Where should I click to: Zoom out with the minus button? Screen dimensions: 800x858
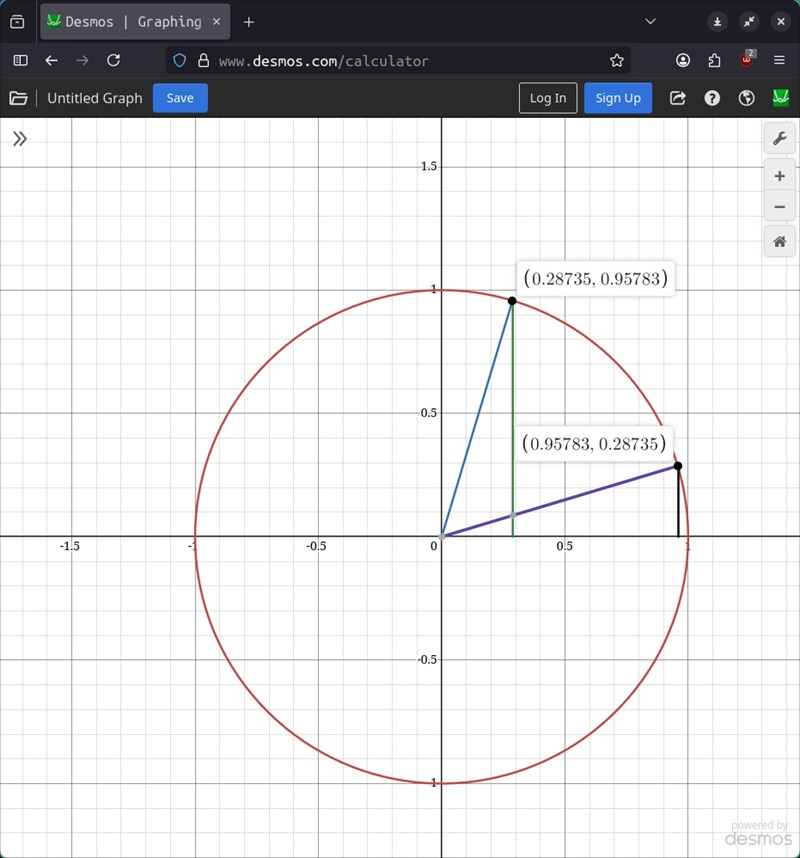pos(780,208)
